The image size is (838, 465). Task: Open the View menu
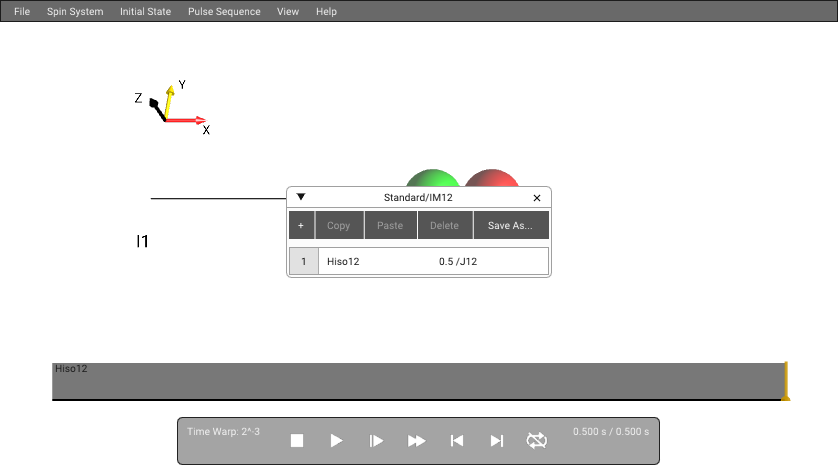click(x=288, y=11)
